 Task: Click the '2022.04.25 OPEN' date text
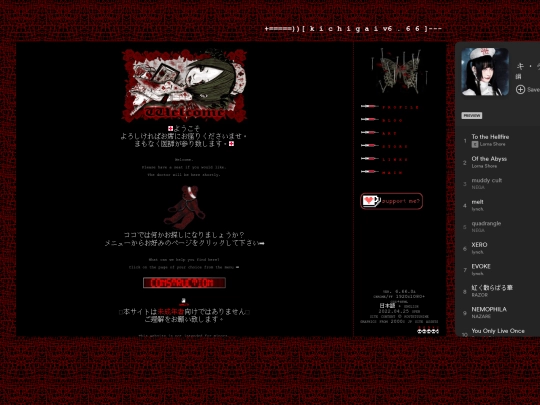tap(399, 311)
